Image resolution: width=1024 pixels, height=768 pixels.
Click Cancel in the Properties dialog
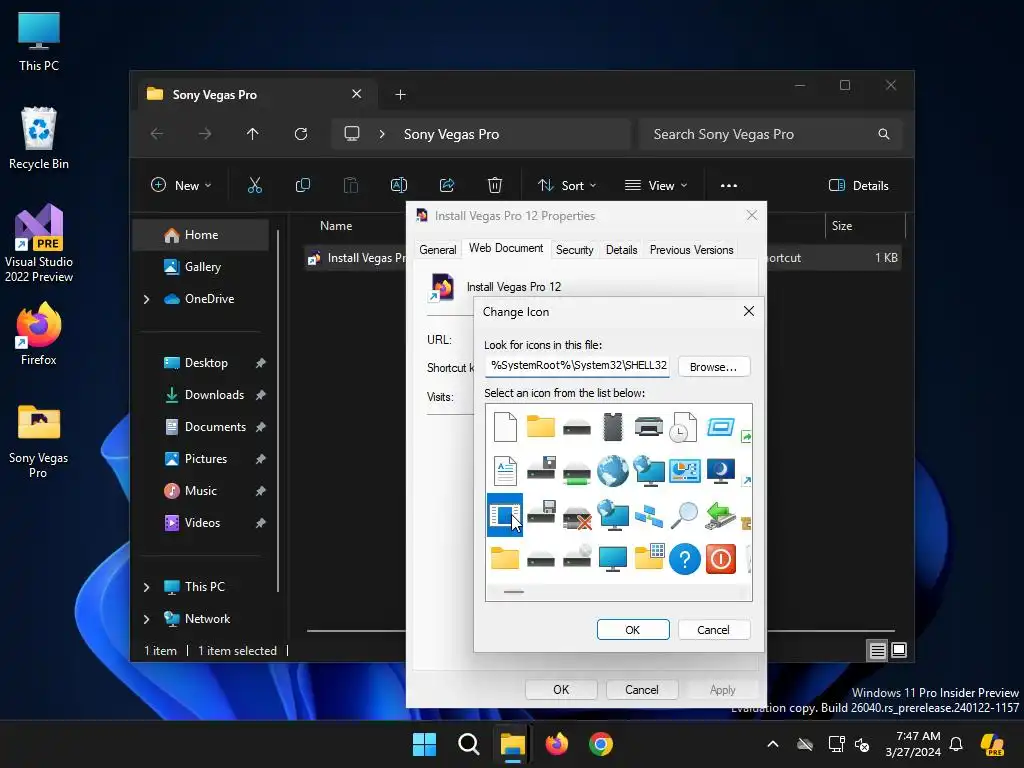(641, 690)
